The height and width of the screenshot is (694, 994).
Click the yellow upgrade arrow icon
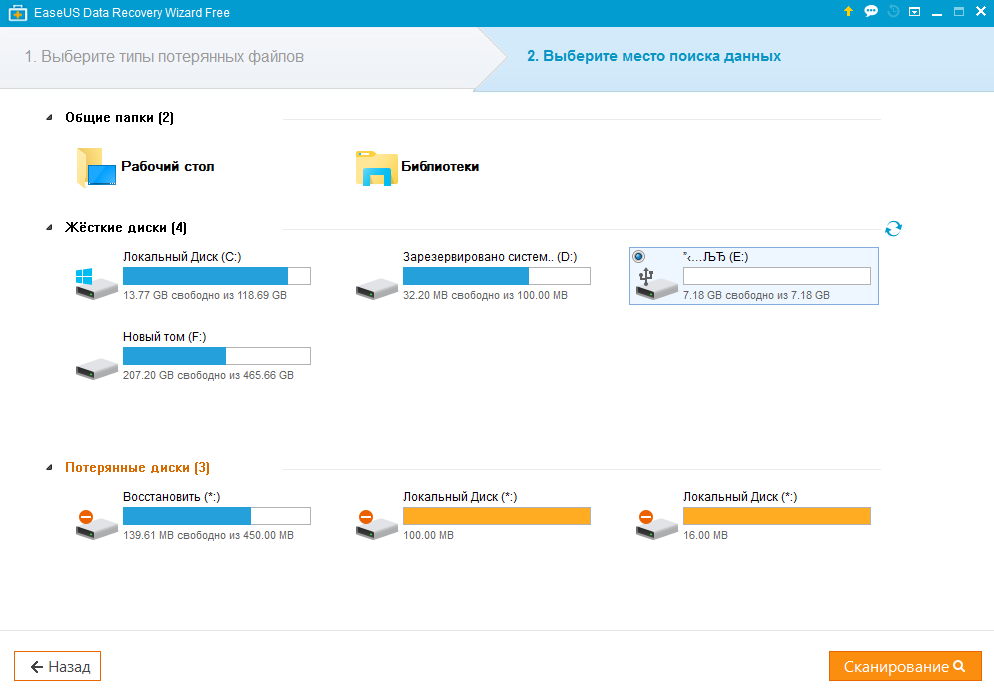tap(848, 11)
